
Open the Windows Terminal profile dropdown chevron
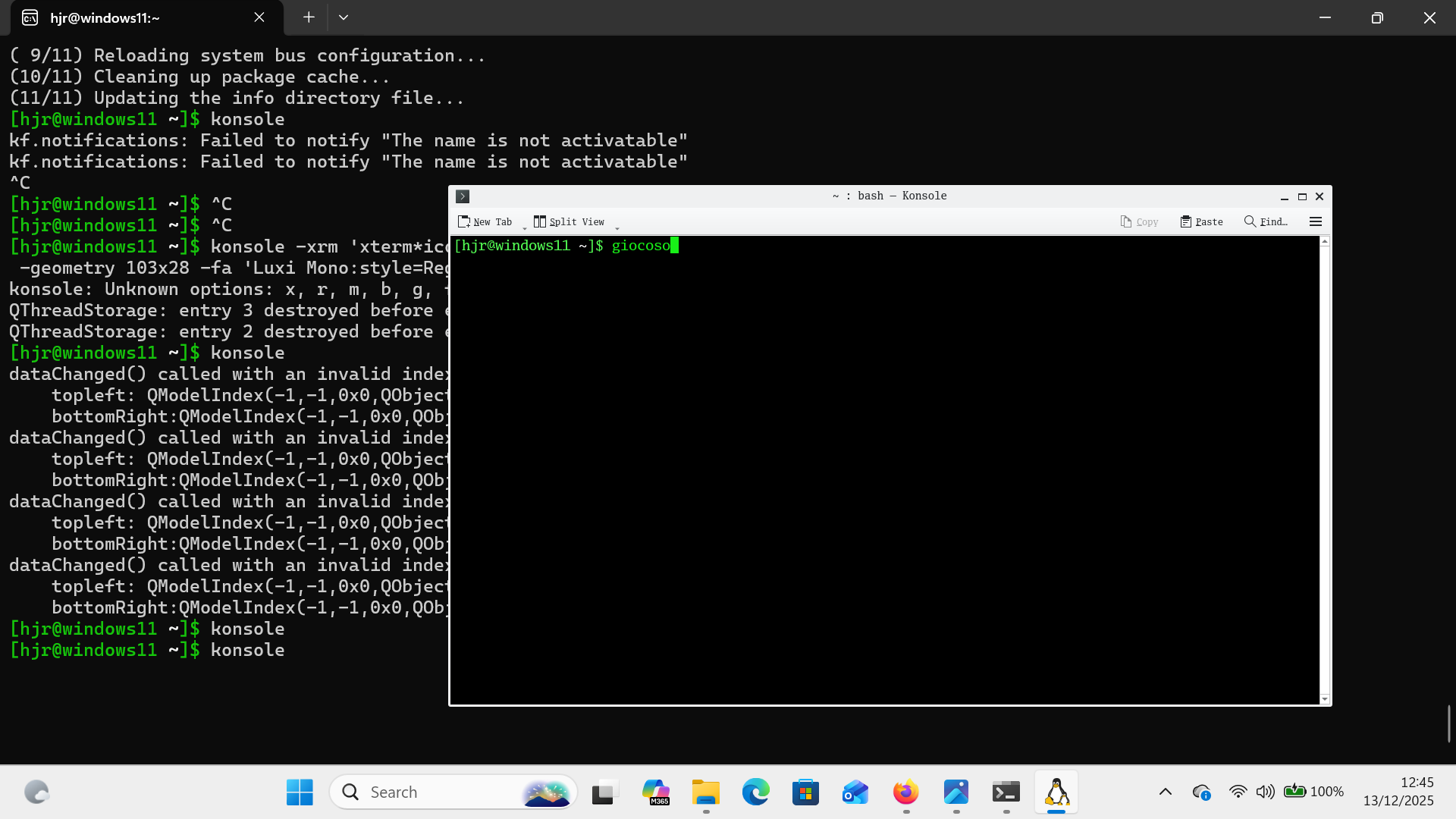pyautogui.click(x=344, y=17)
